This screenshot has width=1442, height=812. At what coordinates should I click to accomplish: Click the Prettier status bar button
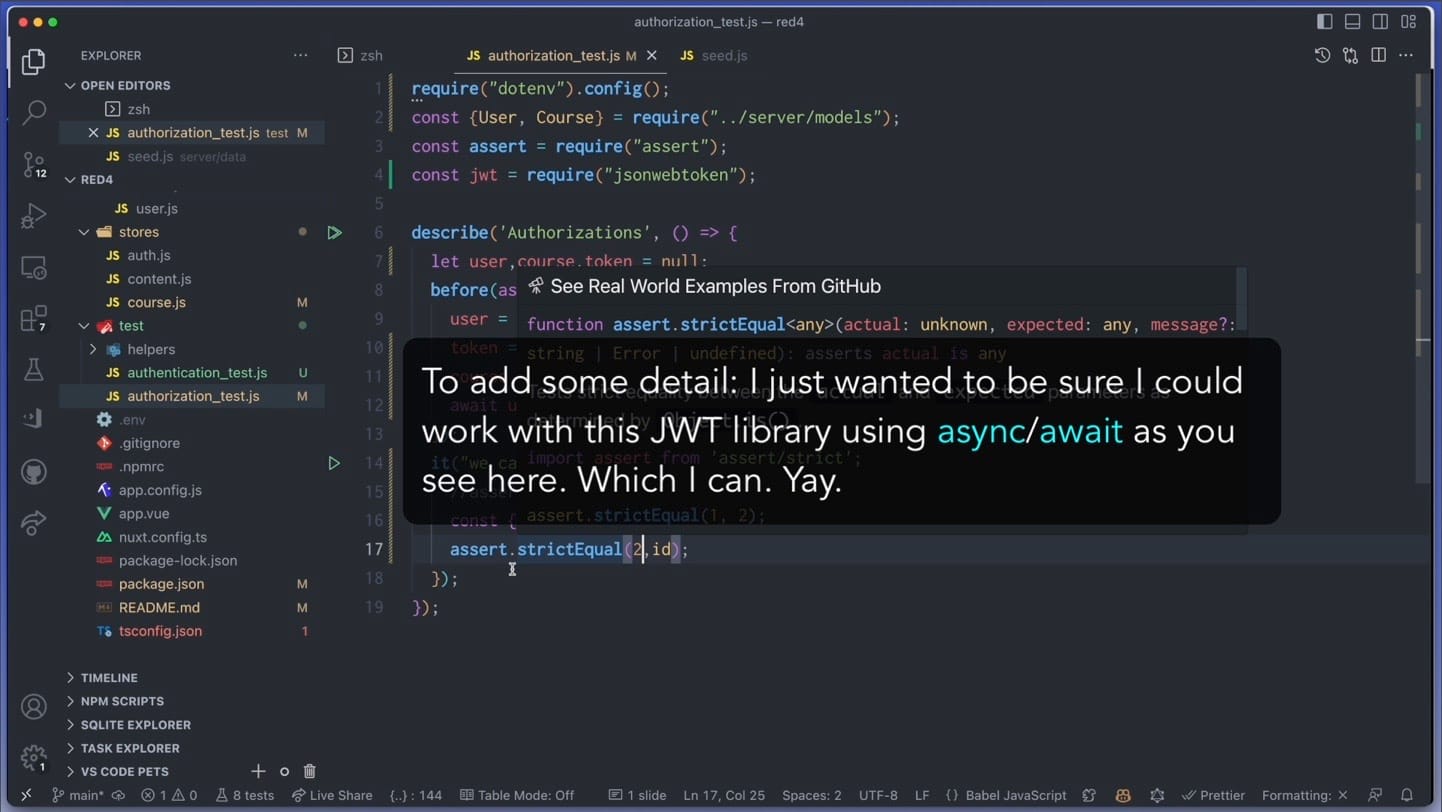[1213, 796]
